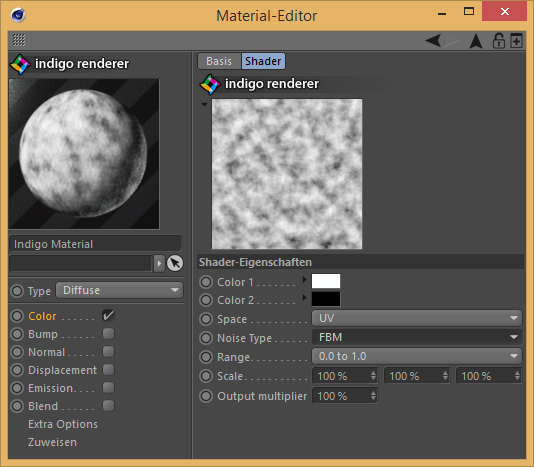This screenshot has width=534, height=467.
Task: Switch to the Basis tab
Action: point(219,61)
